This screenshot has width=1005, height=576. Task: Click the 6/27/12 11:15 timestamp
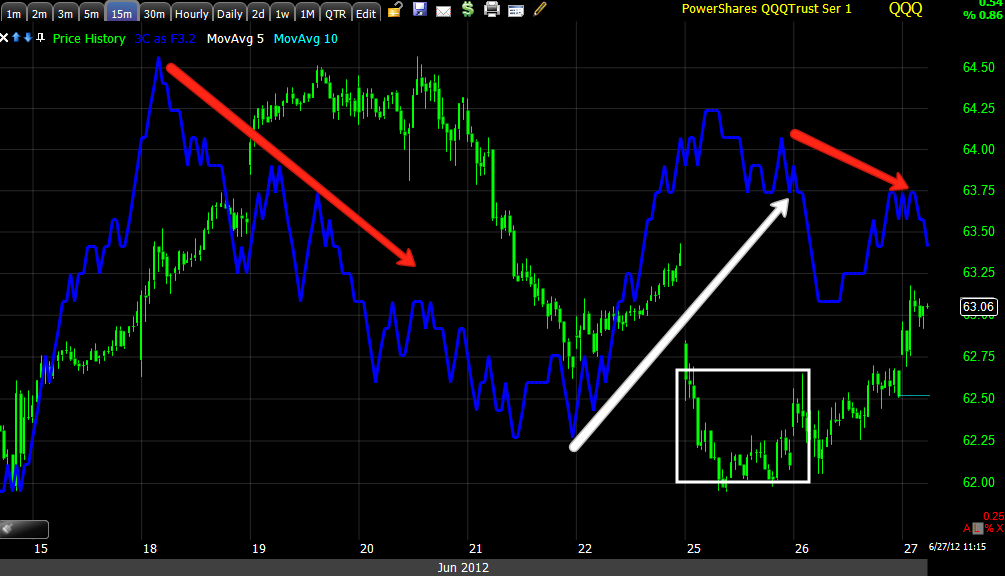(958, 547)
